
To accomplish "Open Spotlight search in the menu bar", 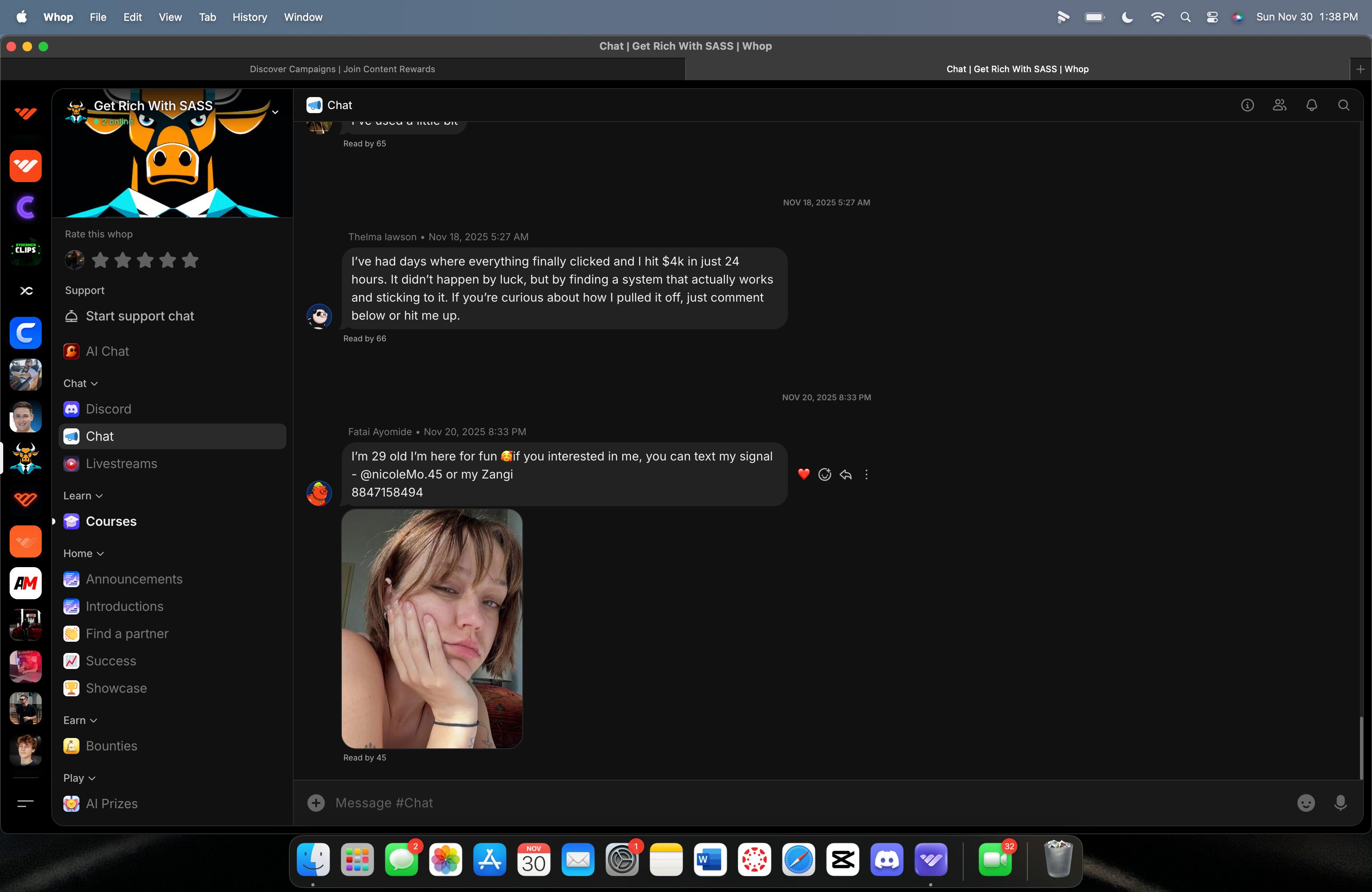I will point(1185,17).
